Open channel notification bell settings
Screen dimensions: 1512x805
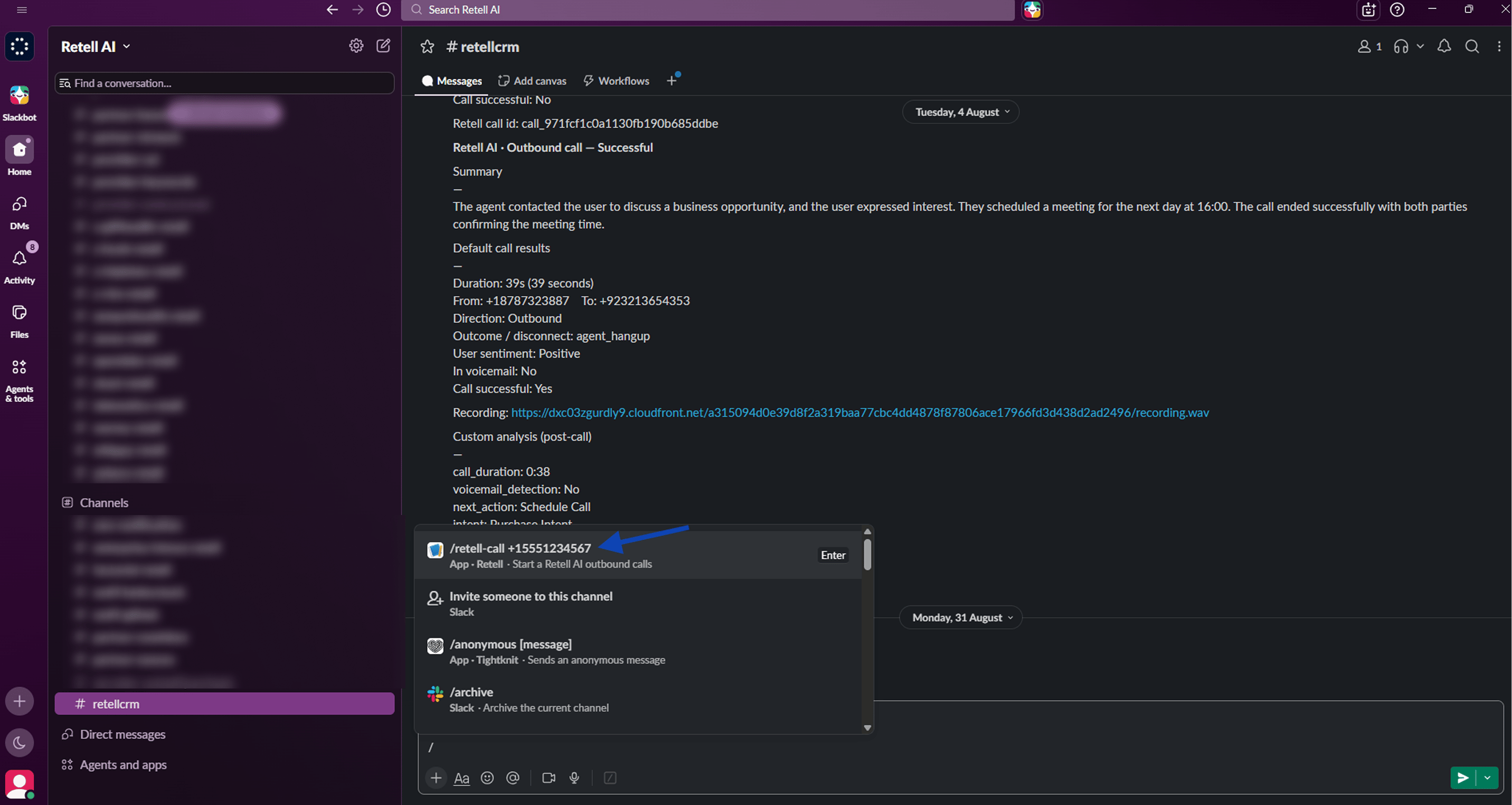[1444, 46]
